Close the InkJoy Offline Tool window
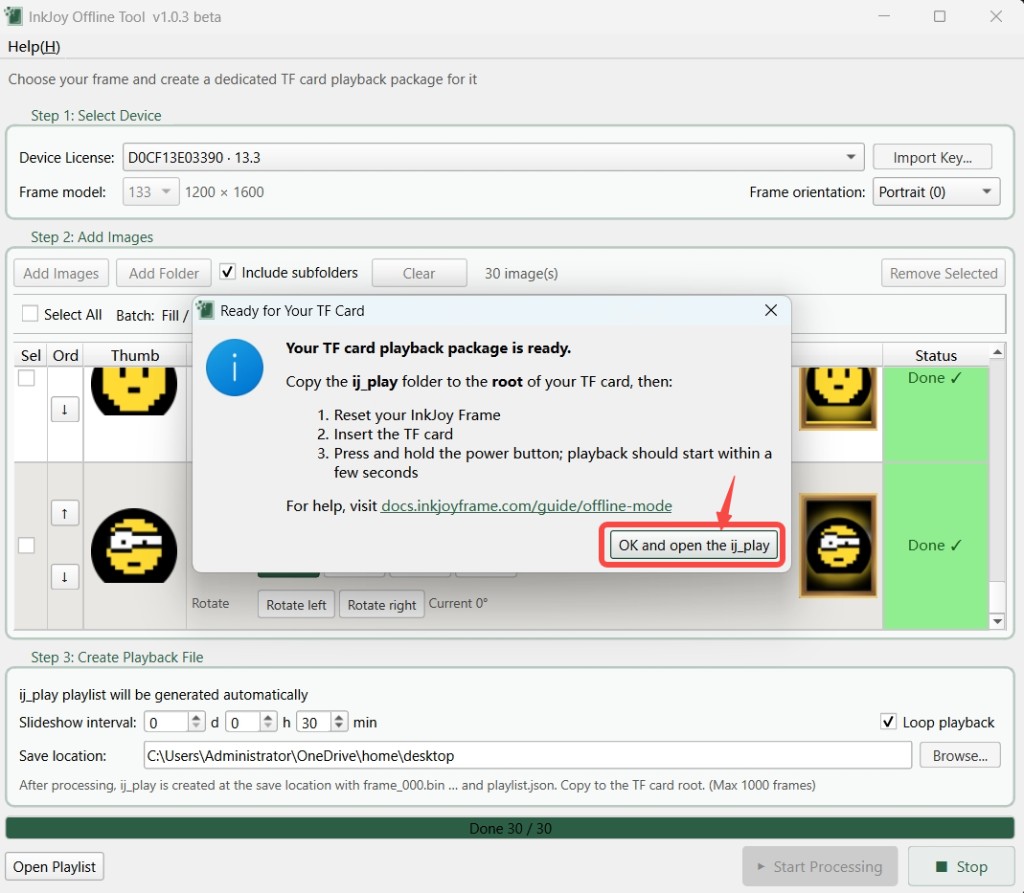The width and height of the screenshot is (1024, 893). pos(995,16)
